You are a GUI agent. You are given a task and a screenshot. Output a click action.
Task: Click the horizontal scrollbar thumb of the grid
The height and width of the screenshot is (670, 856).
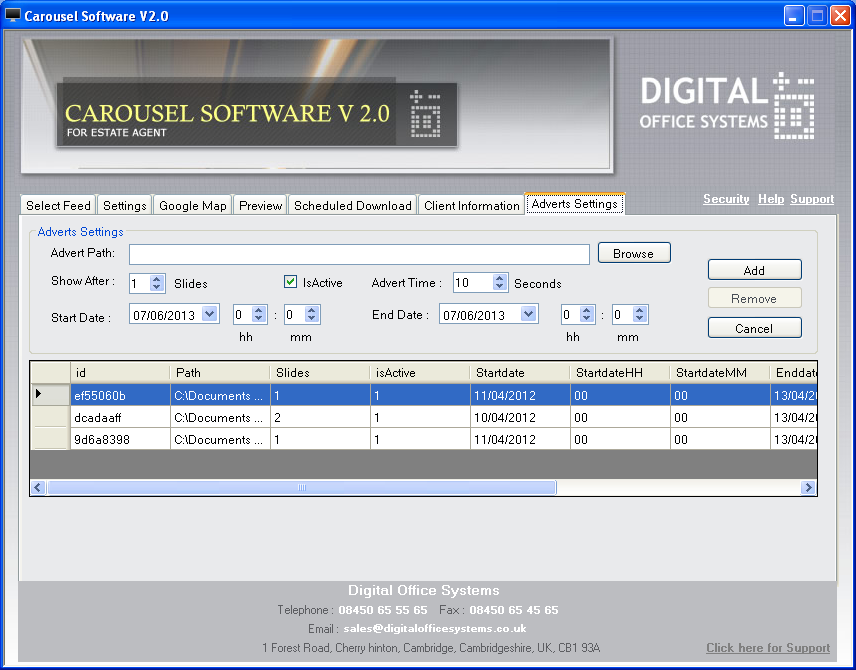(x=302, y=487)
